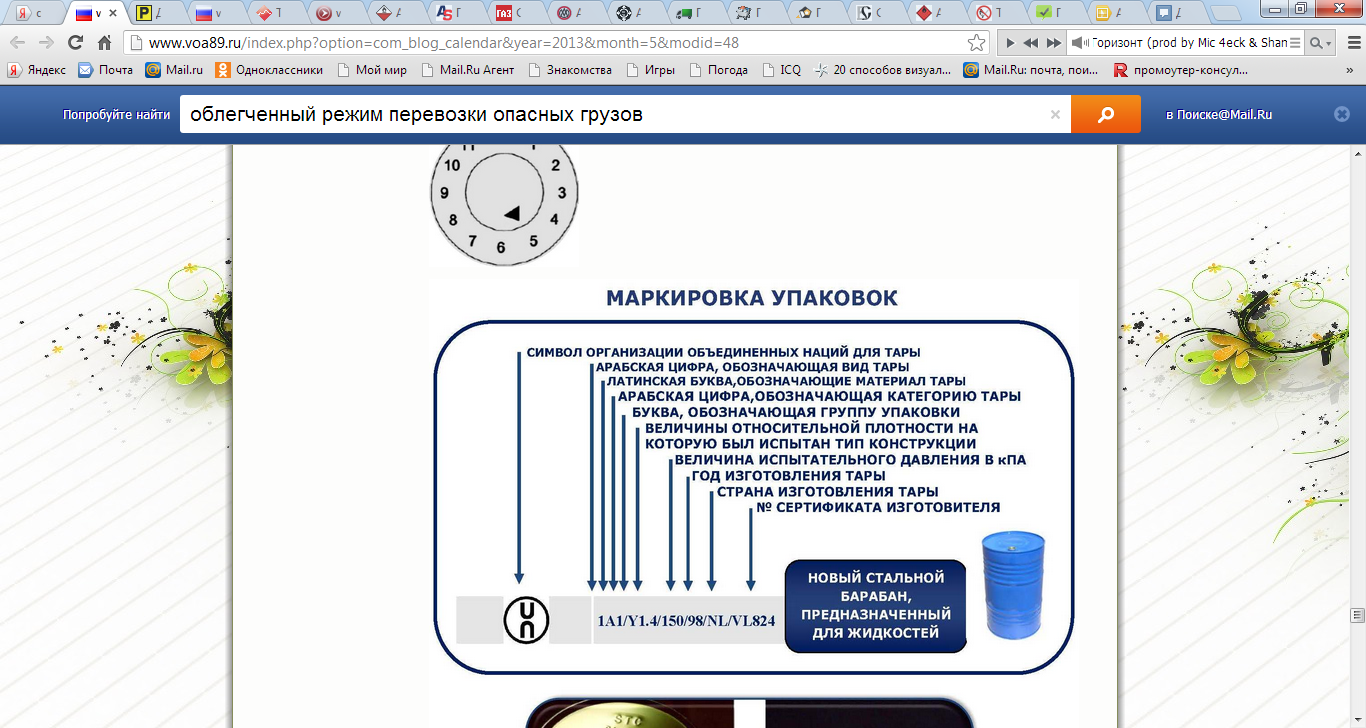
Task: Open the ICQ bookmark
Action: (781, 70)
